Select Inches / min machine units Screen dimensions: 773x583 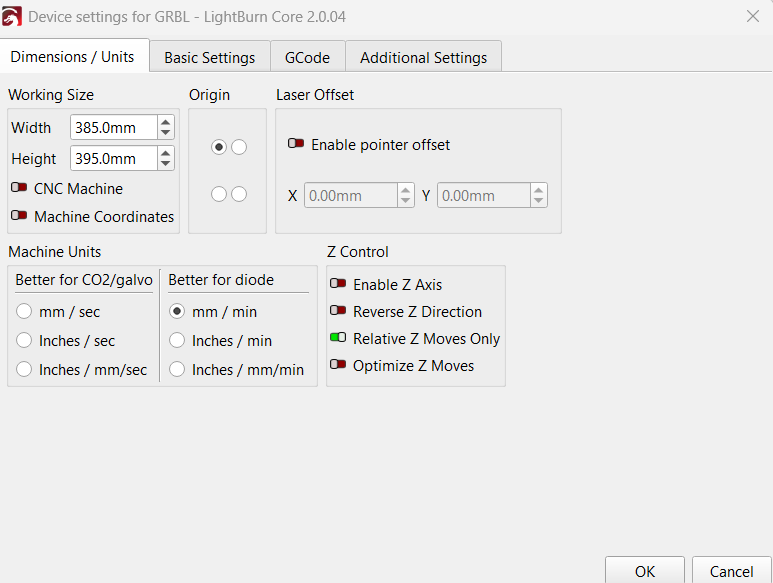177,341
